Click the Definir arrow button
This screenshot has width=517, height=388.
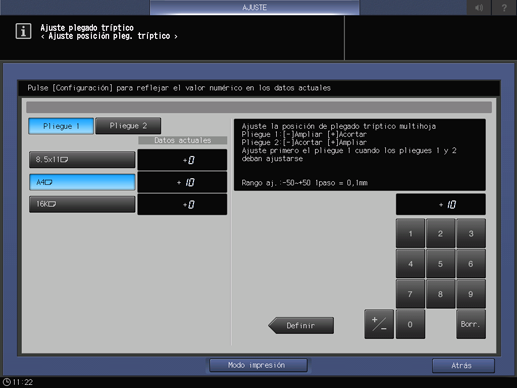pos(301,325)
